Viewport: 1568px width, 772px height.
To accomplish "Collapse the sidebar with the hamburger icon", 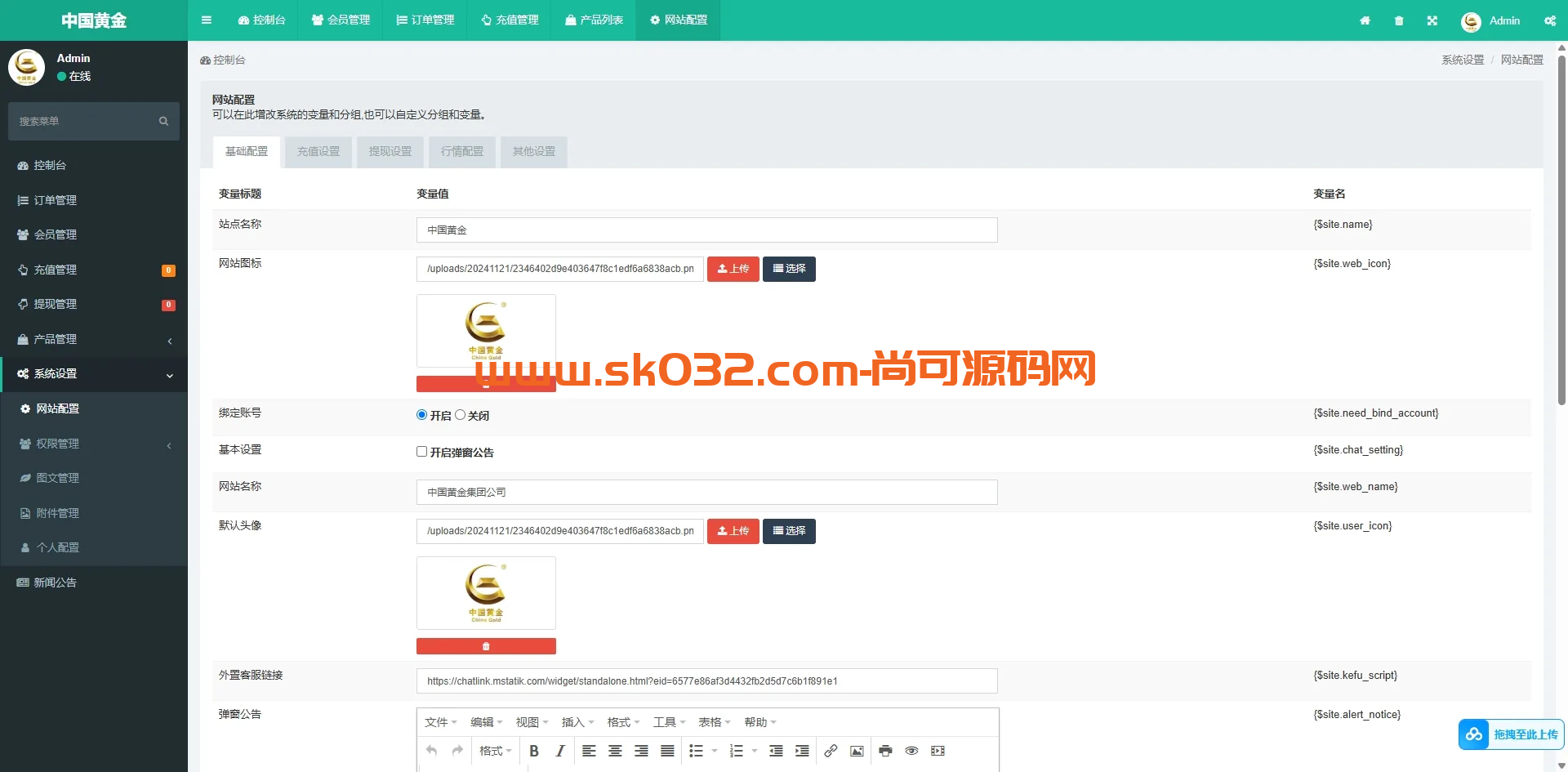I will [206, 20].
